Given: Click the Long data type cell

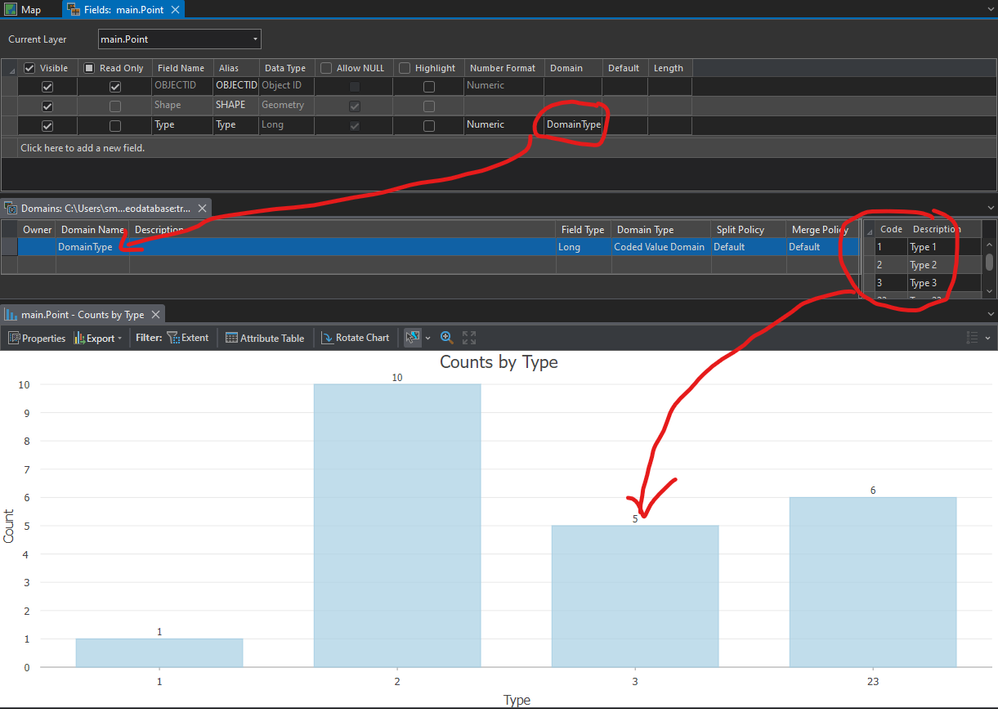Looking at the screenshot, I should point(286,125).
